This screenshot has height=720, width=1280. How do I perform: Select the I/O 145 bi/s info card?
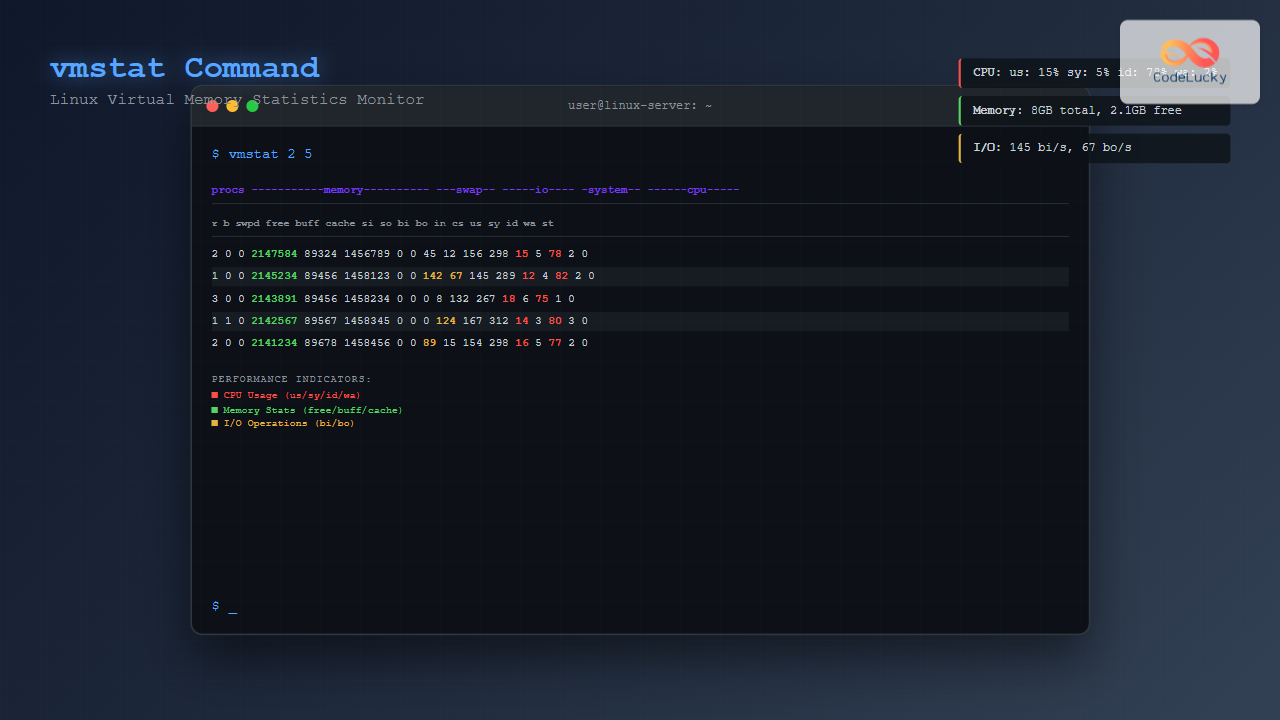click(x=1094, y=148)
